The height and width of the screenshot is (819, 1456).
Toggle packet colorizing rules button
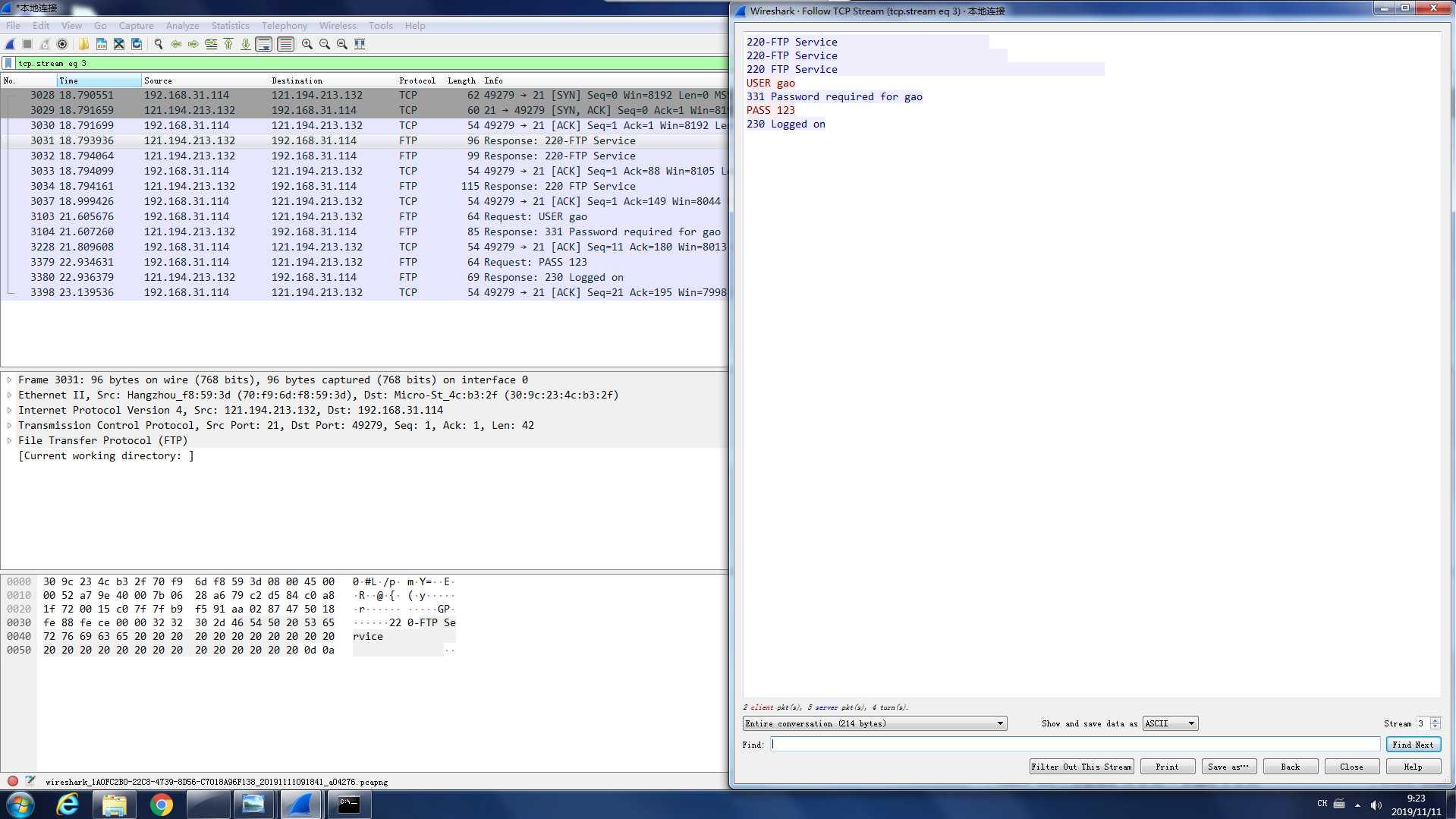pyautogui.click(x=285, y=44)
